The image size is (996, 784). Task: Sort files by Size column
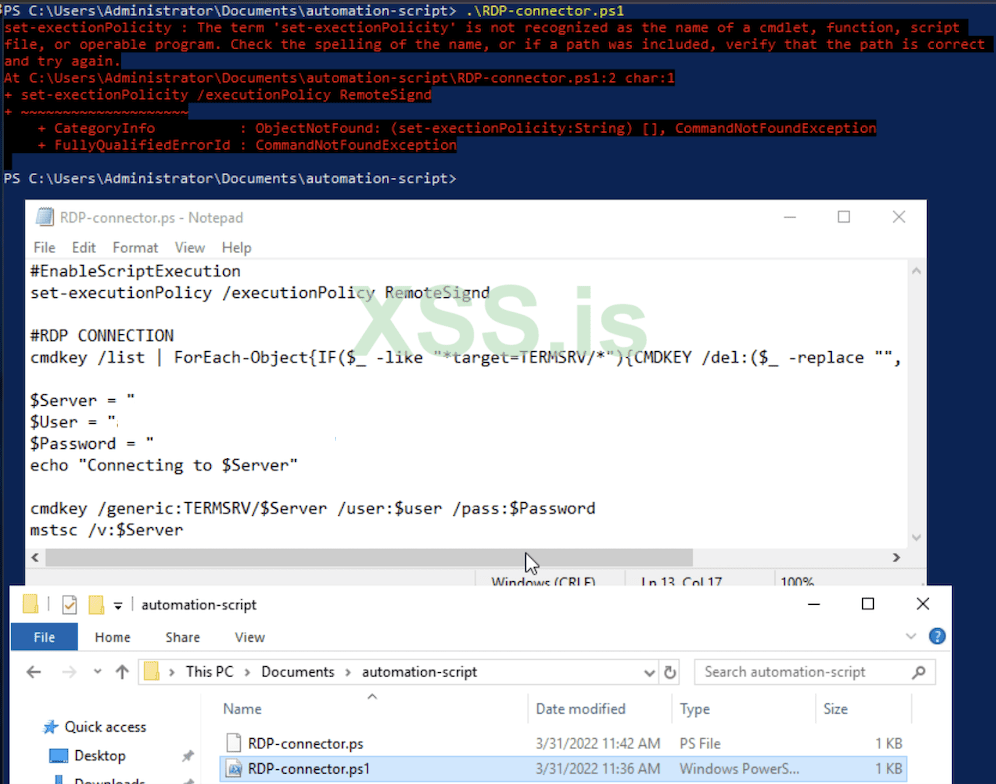pyautogui.click(x=835, y=708)
